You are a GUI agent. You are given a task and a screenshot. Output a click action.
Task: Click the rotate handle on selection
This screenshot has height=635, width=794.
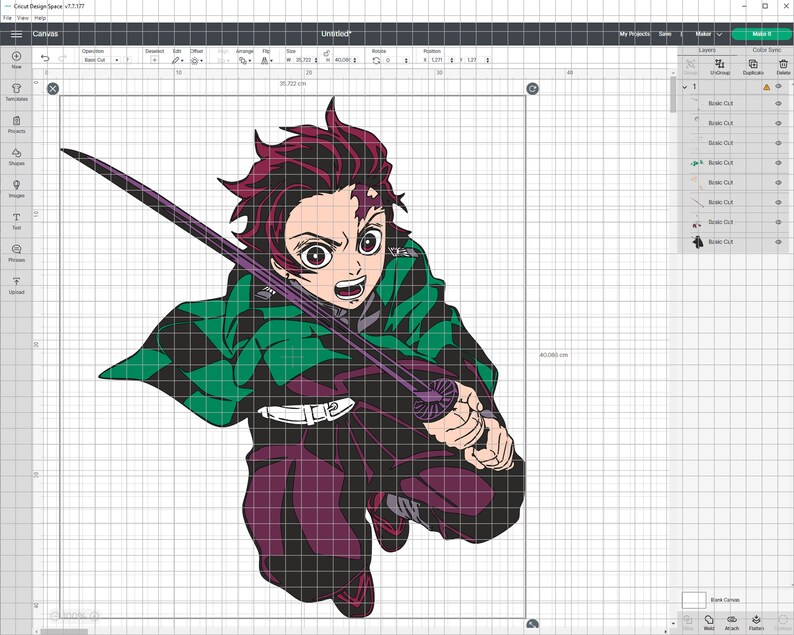[x=532, y=89]
